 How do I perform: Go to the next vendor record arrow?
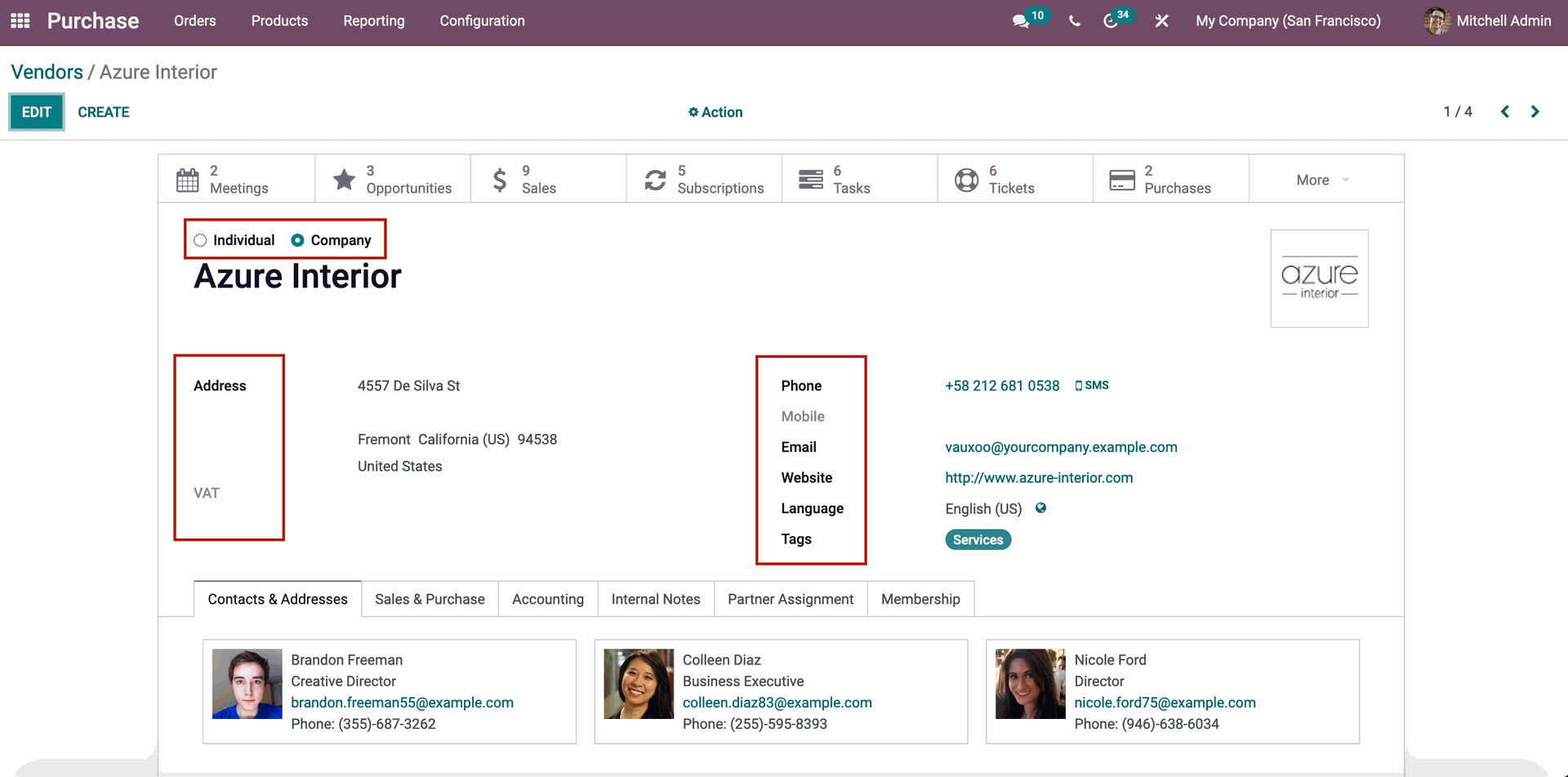[x=1535, y=112]
